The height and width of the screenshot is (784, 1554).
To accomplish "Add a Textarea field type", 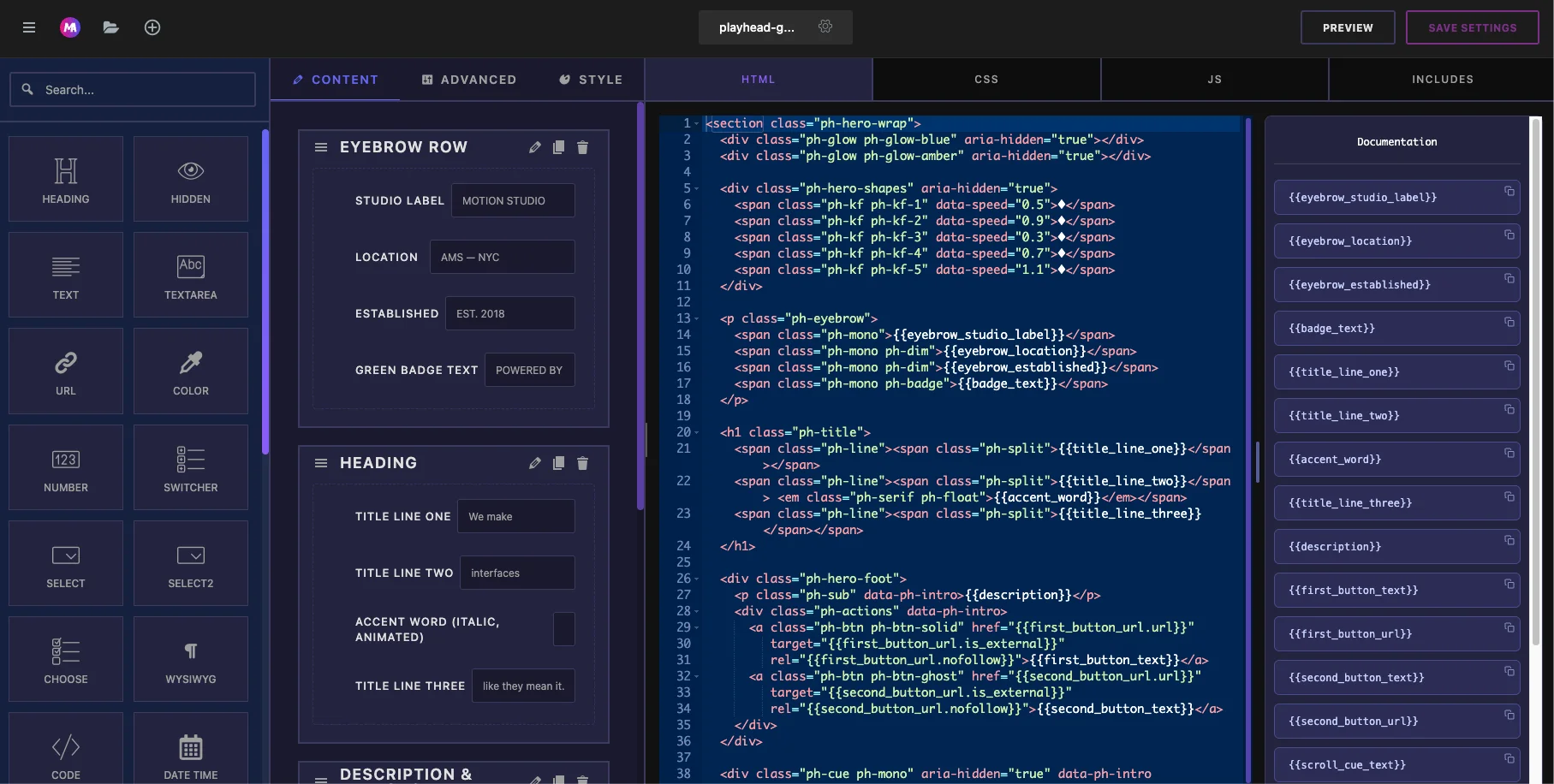I will click(x=191, y=275).
